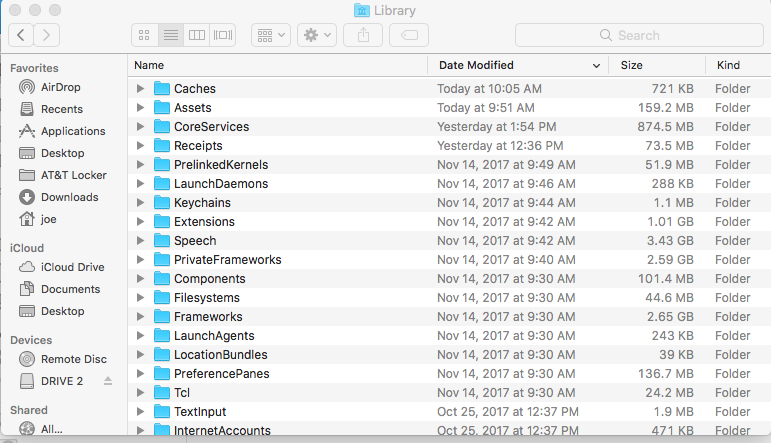The image size is (771, 443).
Task: Eject DRIVE 2
Action: (x=108, y=381)
